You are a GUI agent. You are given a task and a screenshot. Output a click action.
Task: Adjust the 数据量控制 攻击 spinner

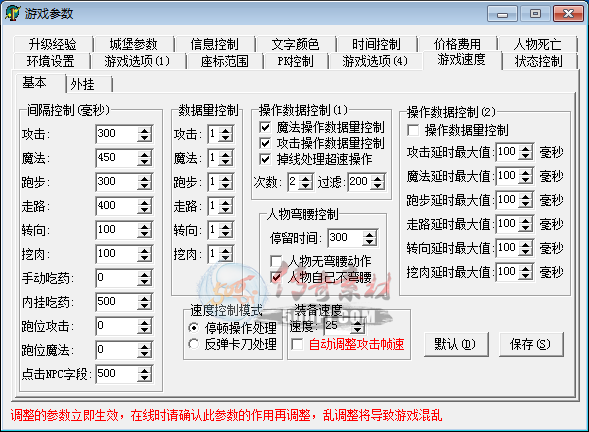click(x=226, y=134)
